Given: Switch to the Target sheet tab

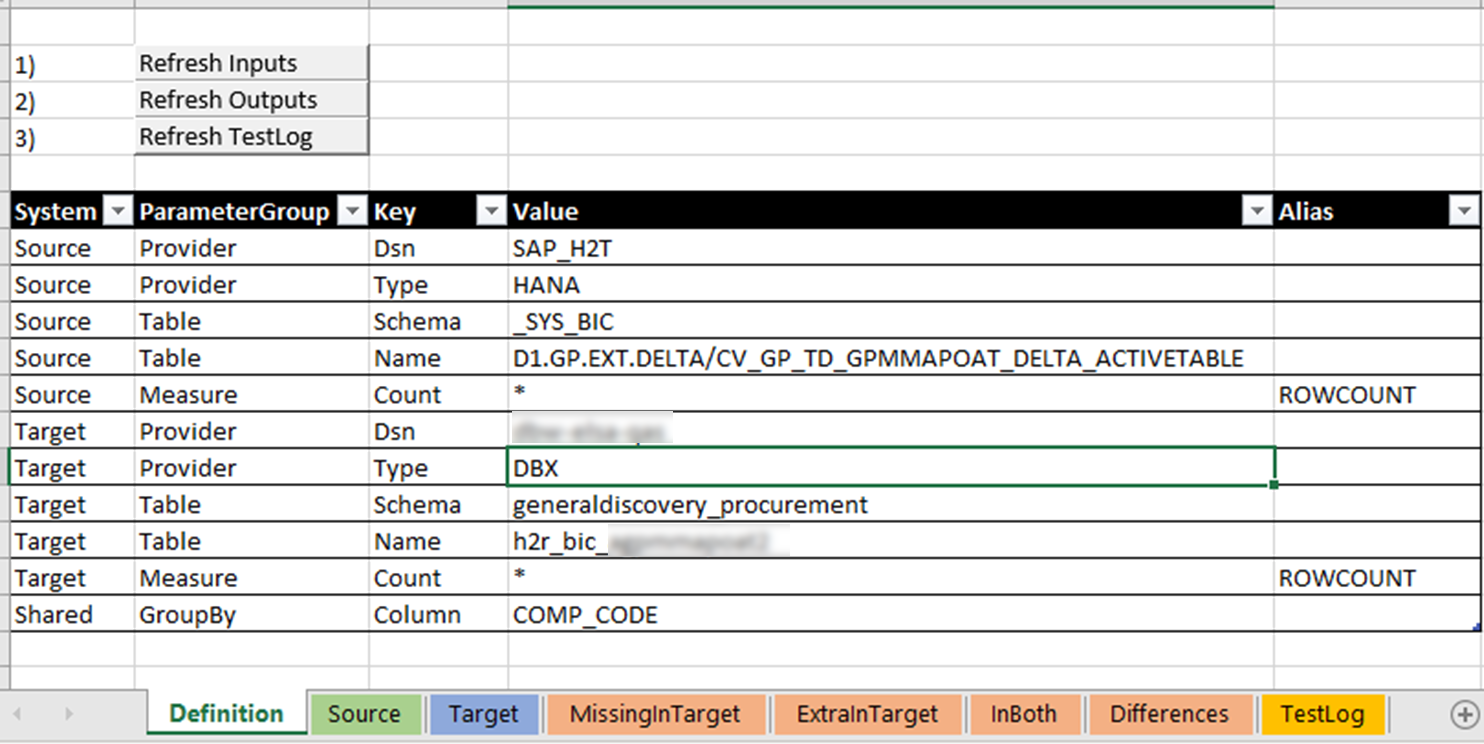Looking at the screenshot, I should (x=484, y=714).
